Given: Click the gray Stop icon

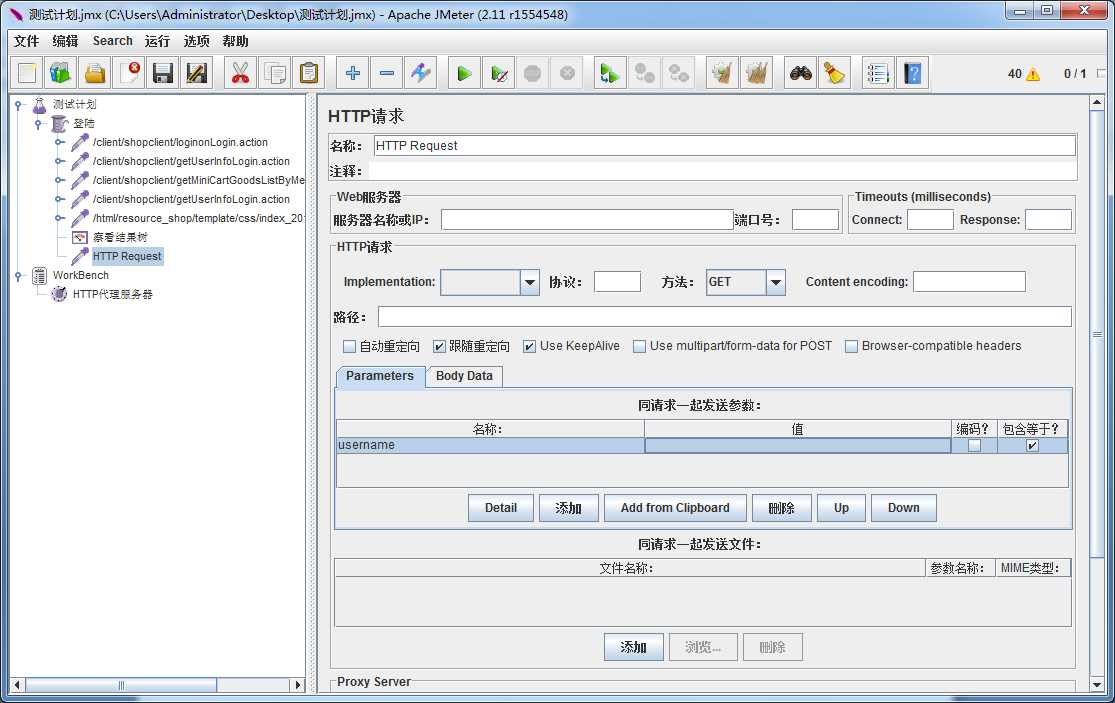Looking at the screenshot, I should 533,73.
